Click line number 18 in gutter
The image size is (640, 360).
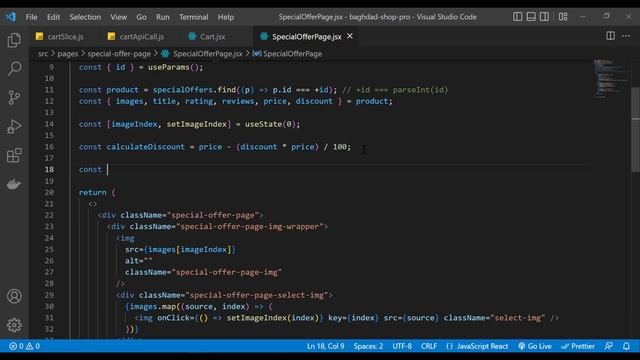(x=49, y=169)
